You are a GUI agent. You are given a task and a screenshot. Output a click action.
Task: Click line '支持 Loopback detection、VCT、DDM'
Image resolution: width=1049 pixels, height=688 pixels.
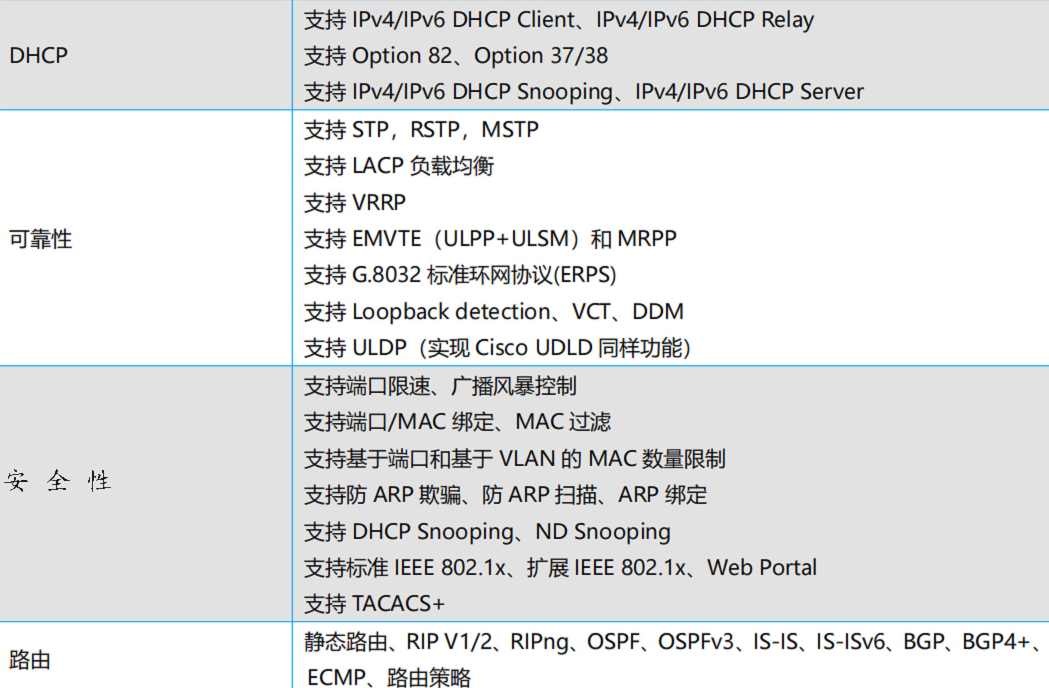[x=494, y=312]
